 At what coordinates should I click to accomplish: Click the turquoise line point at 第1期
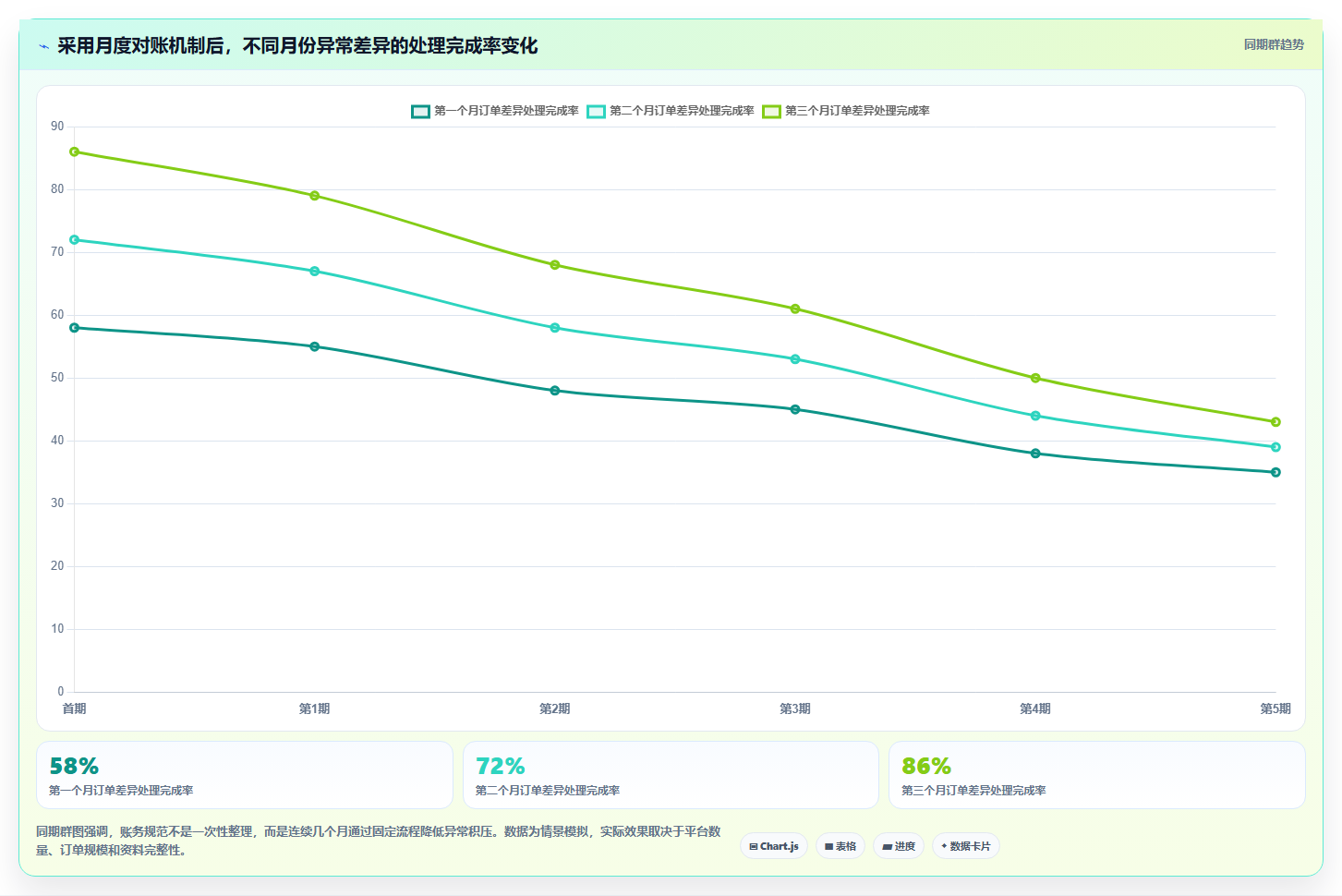(x=315, y=272)
